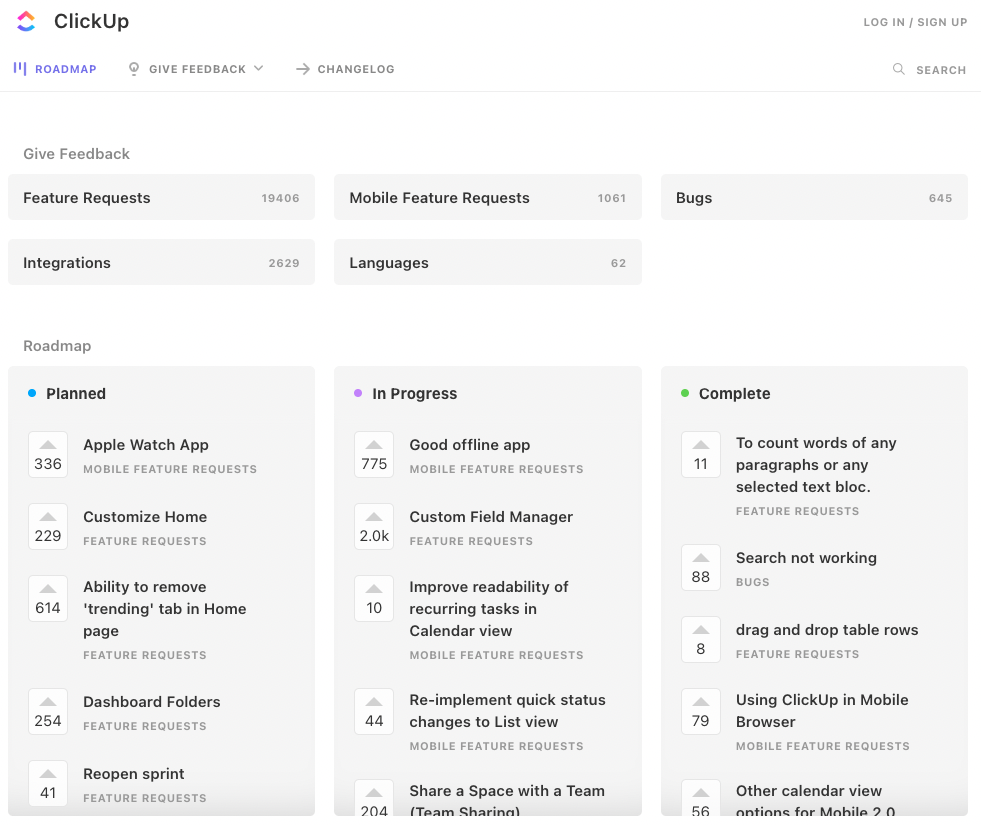The height and width of the screenshot is (825, 981).
Task: Click the ClickUp logo icon
Action: tap(26, 21)
